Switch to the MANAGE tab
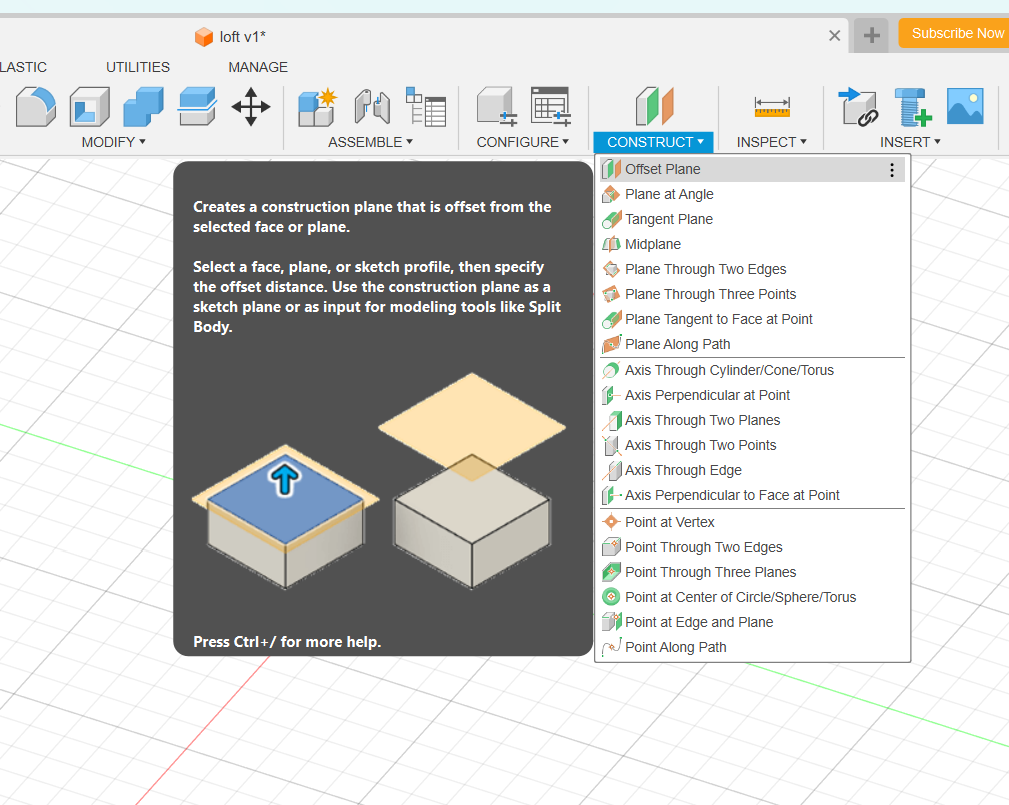The height and width of the screenshot is (805, 1009). click(x=258, y=67)
